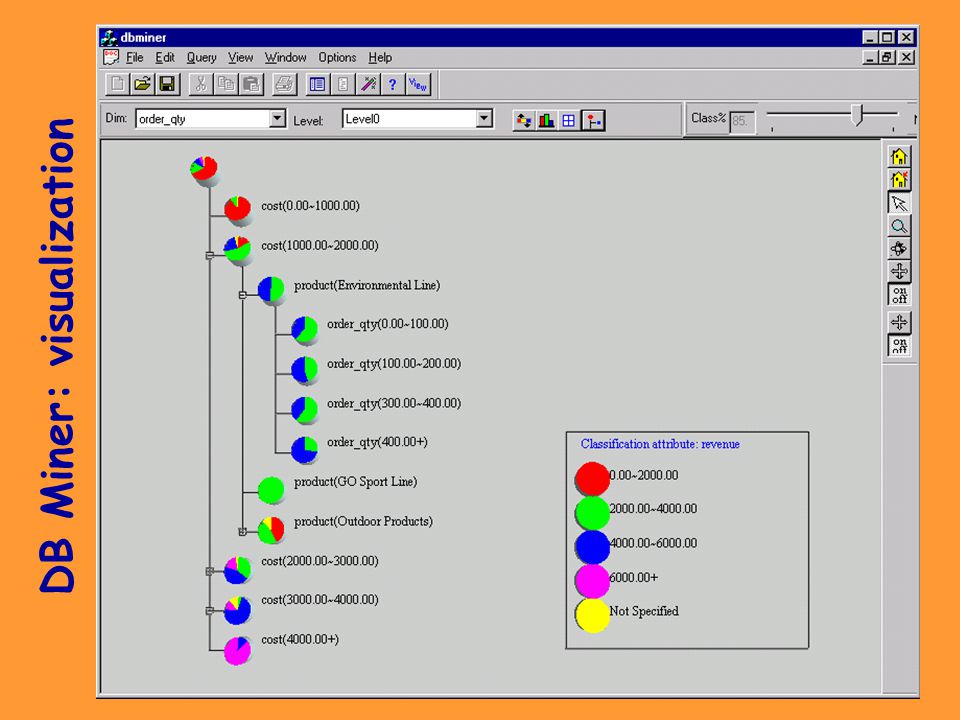Click the cost(2000.00~3000.00) label
960x720 pixels.
point(320,561)
